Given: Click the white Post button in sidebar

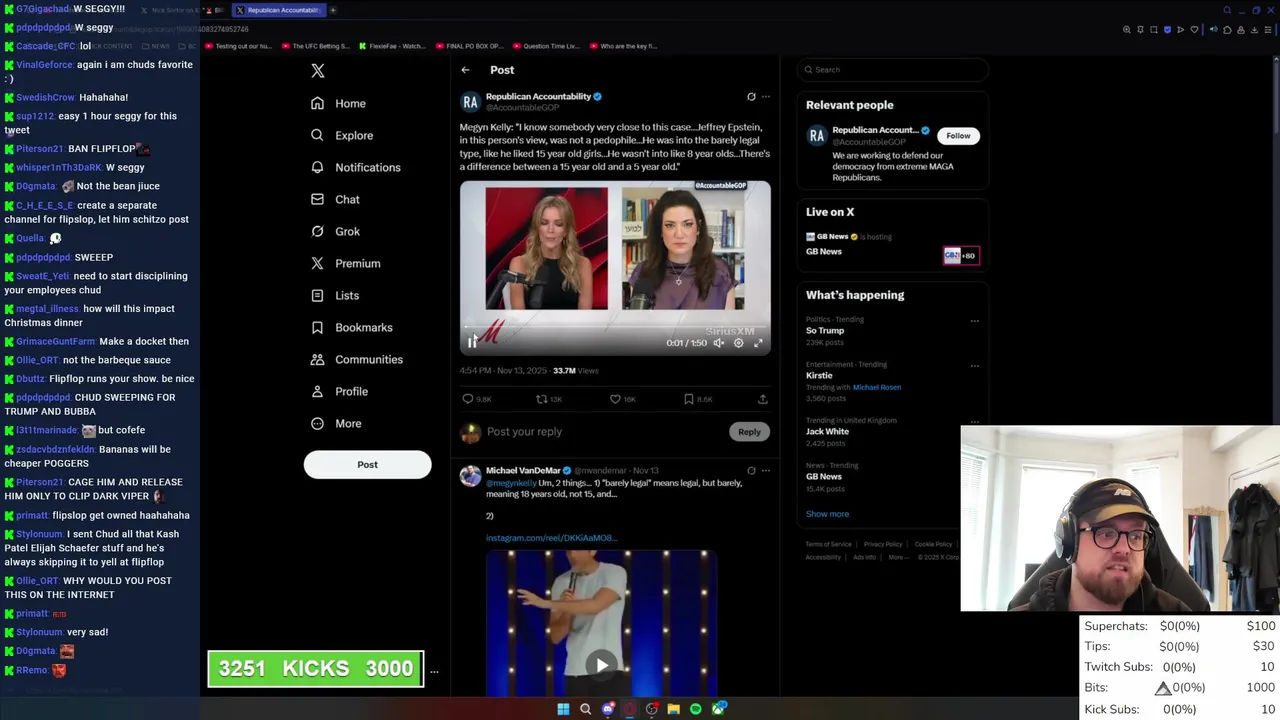Looking at the screenshot, I should [x=367, y=464].
